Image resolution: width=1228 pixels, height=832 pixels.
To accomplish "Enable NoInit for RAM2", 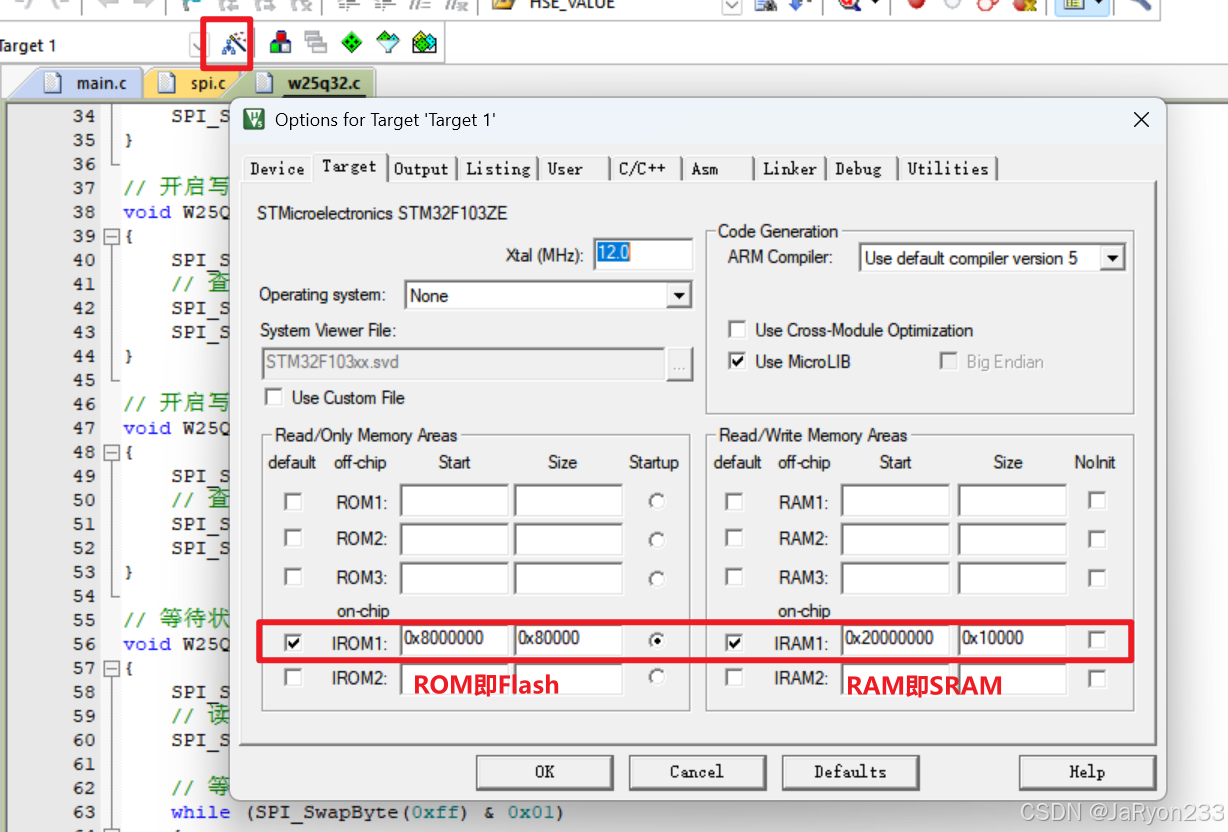I will click(1097, 538).
